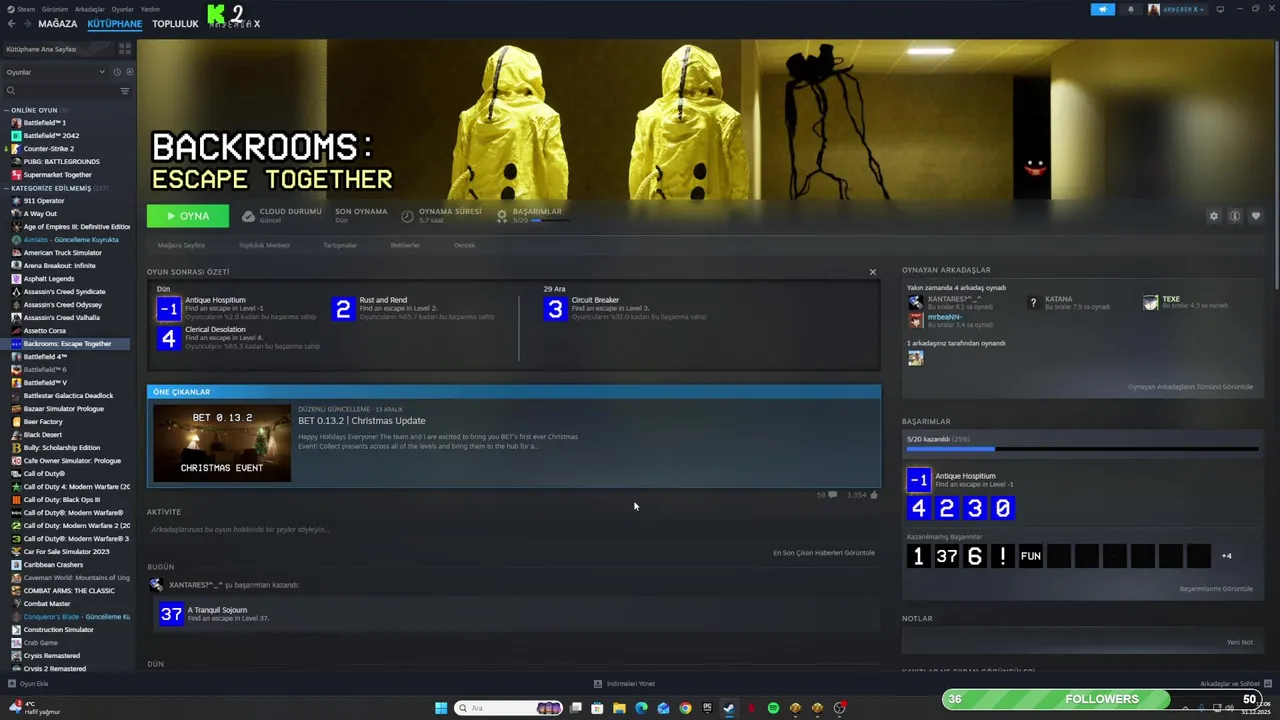This screenshot has height=720, width=1280.
Task: Like the news post thumbs-up icon
Action: pyautogui.click(x=874, y=495)
